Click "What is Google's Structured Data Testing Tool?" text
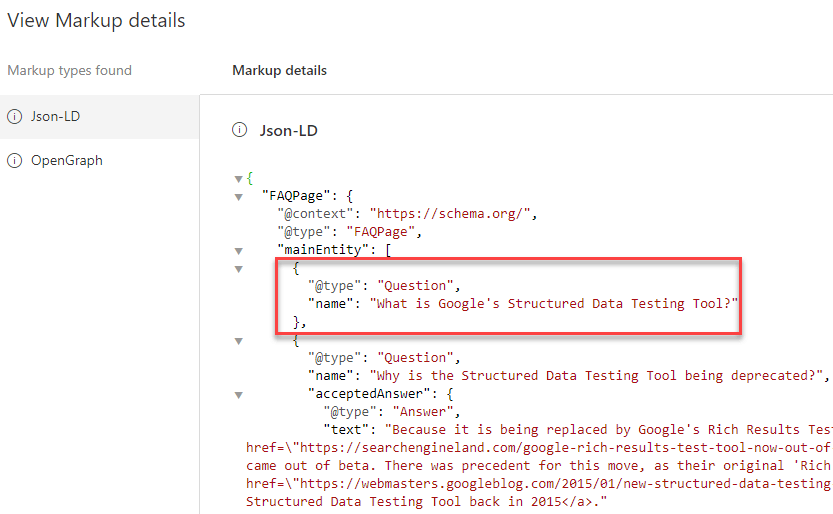Viewport: 833px width, 514px height. click(554, 304)
